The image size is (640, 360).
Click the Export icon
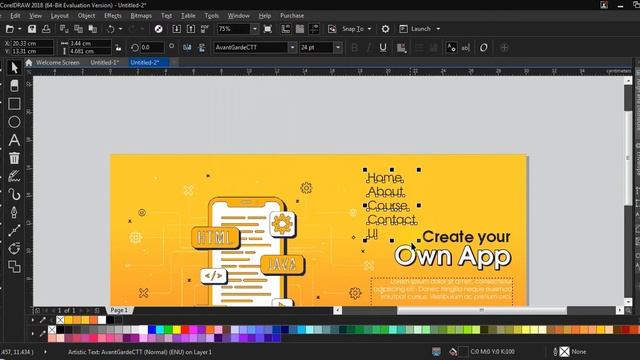[x=191, y=29]
